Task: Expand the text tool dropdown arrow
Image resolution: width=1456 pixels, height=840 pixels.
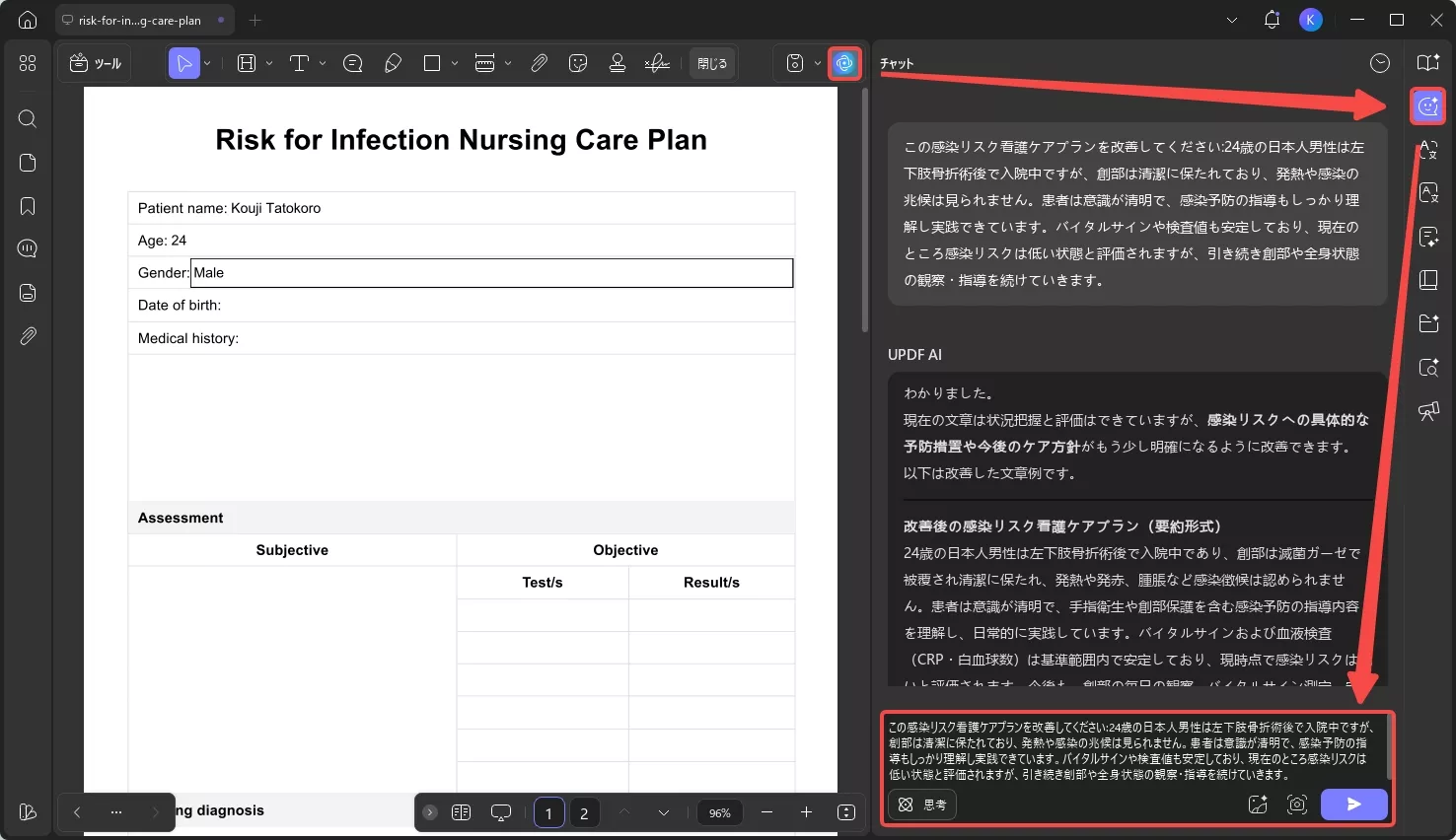Action: click(x=323, y=63)
